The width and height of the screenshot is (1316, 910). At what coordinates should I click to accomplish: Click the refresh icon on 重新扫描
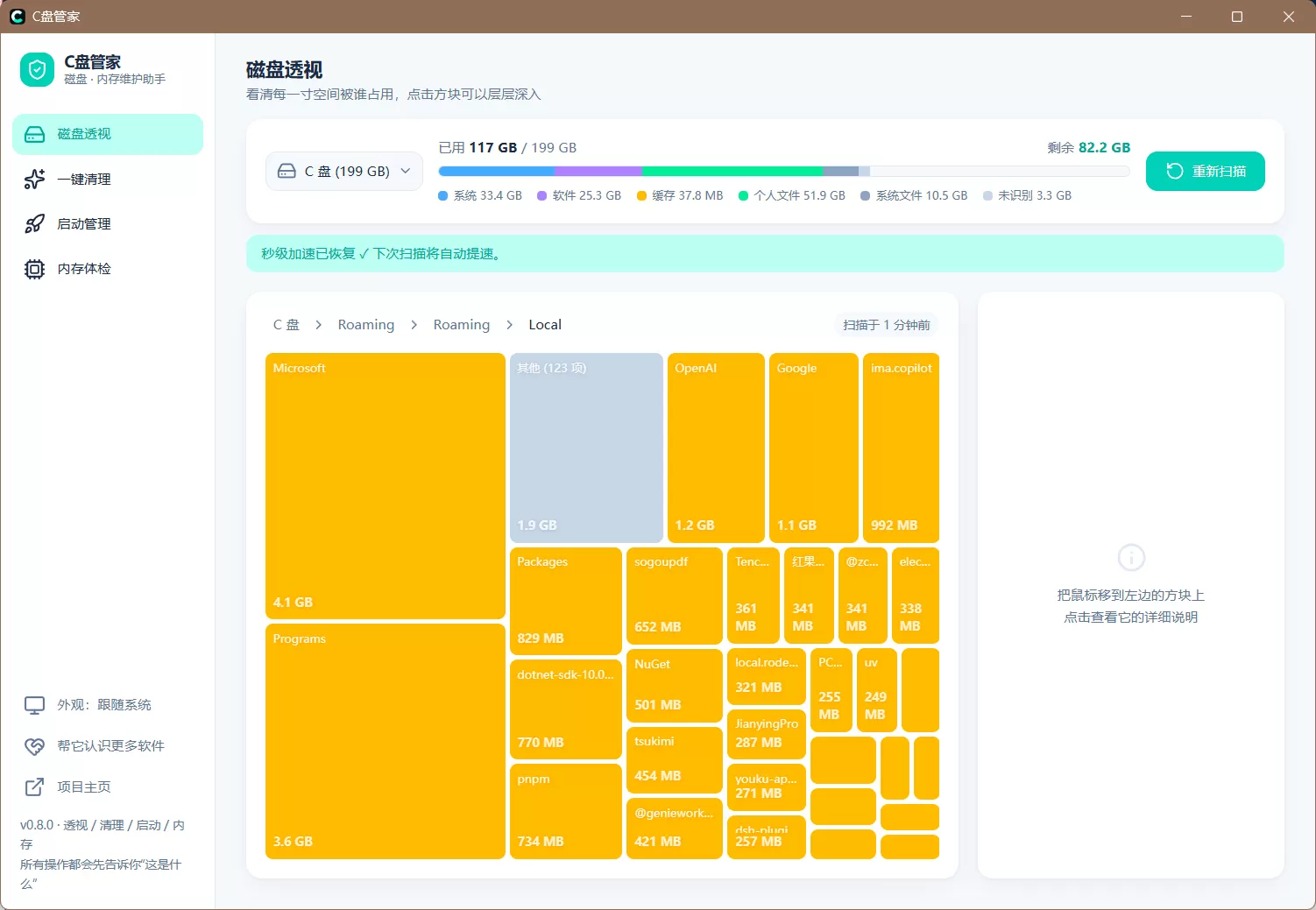point(1175,171)
